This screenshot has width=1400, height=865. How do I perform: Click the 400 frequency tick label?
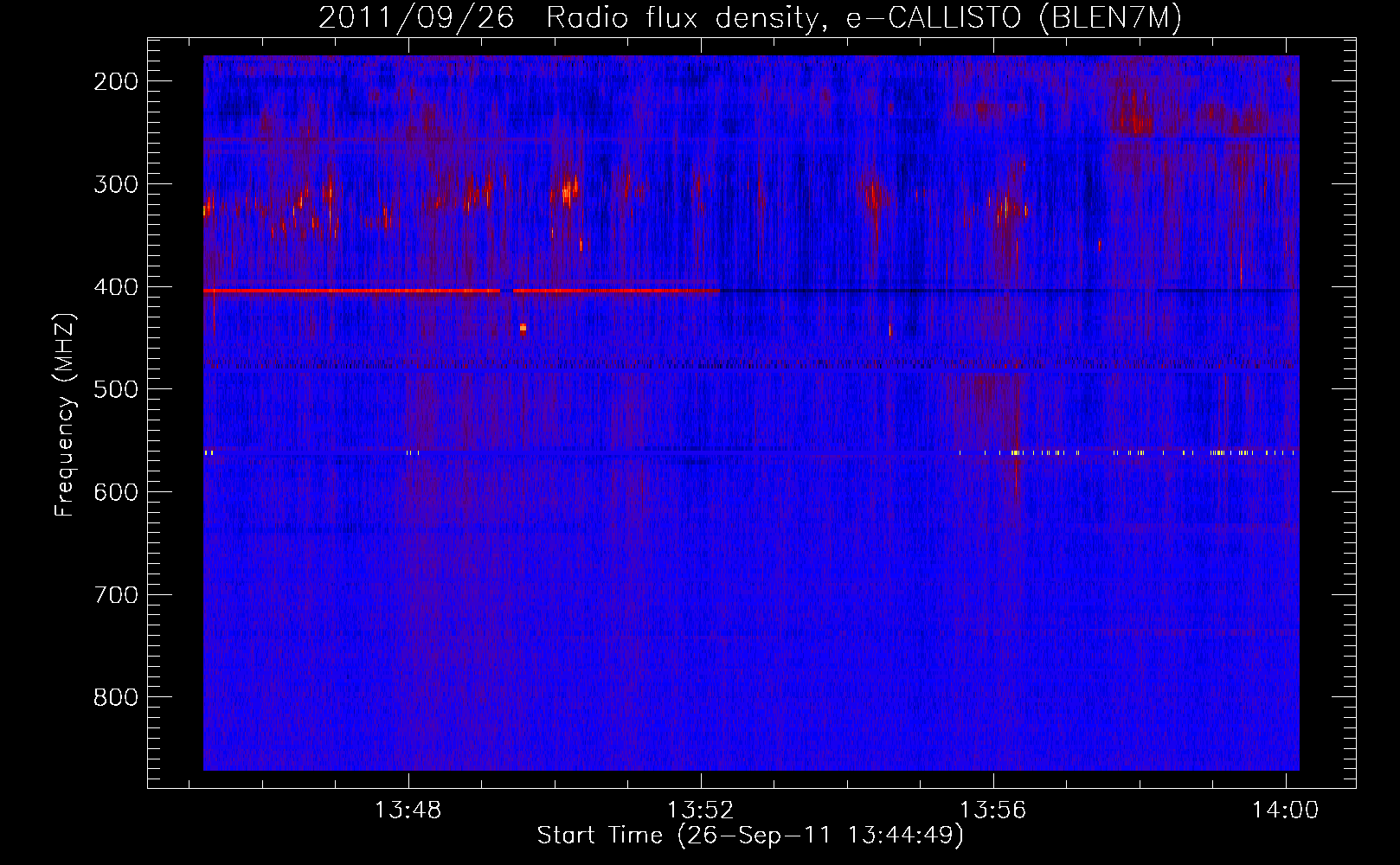(115, 287)
